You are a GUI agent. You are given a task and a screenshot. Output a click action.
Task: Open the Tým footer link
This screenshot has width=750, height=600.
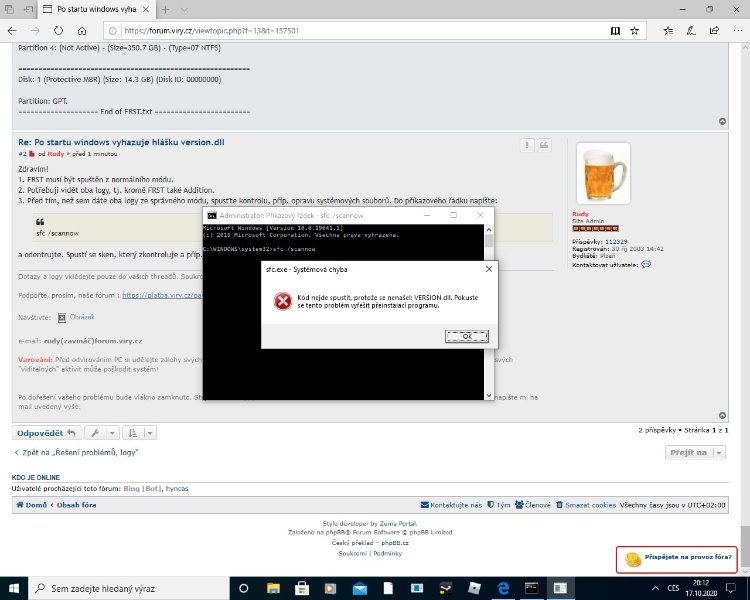(x=498, y=505)
